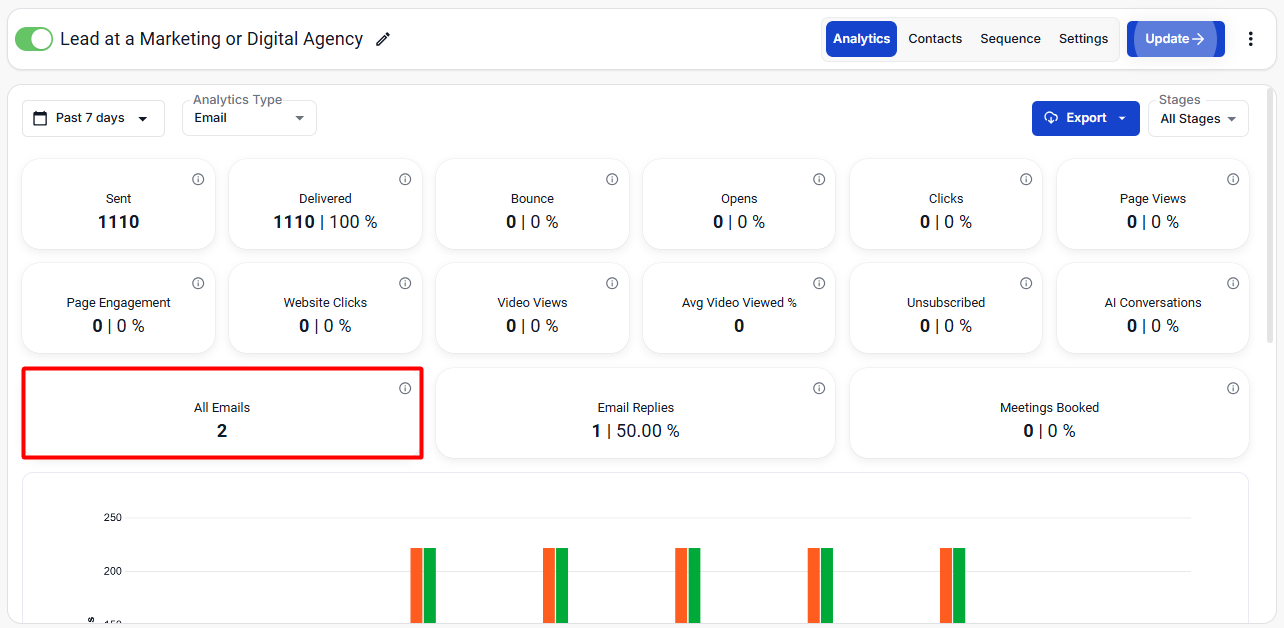Open the Sequence tab
Screen dimensions: 1284x628
tap(1010, 39)
